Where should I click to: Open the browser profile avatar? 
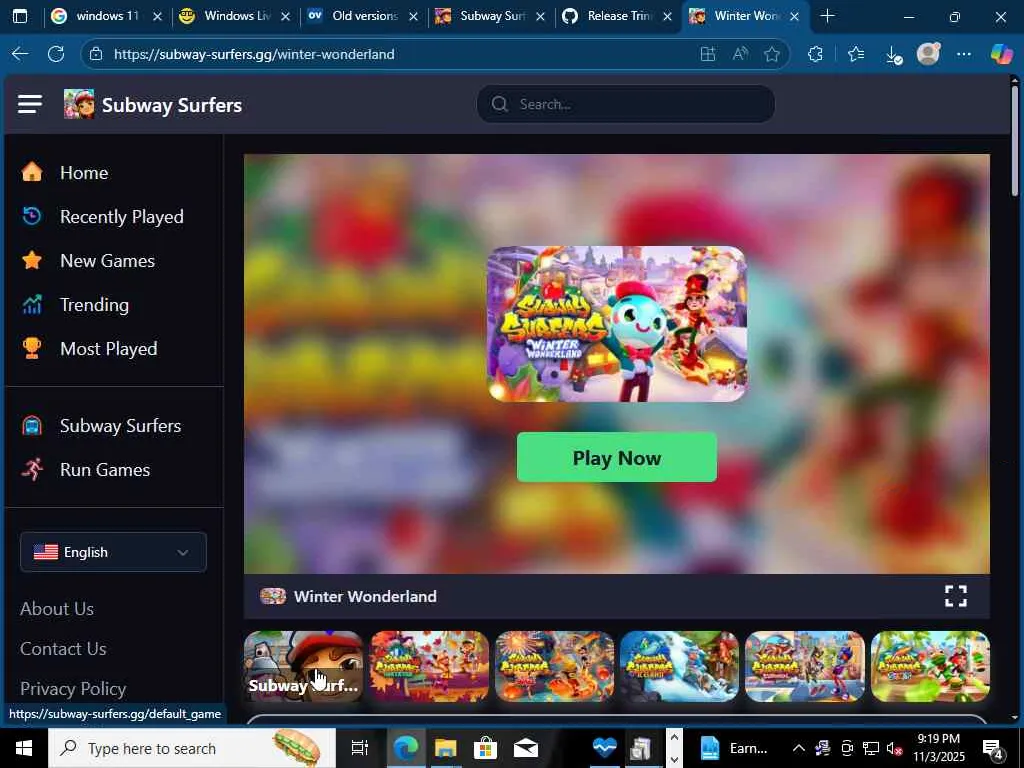click(x=928, y=54)
